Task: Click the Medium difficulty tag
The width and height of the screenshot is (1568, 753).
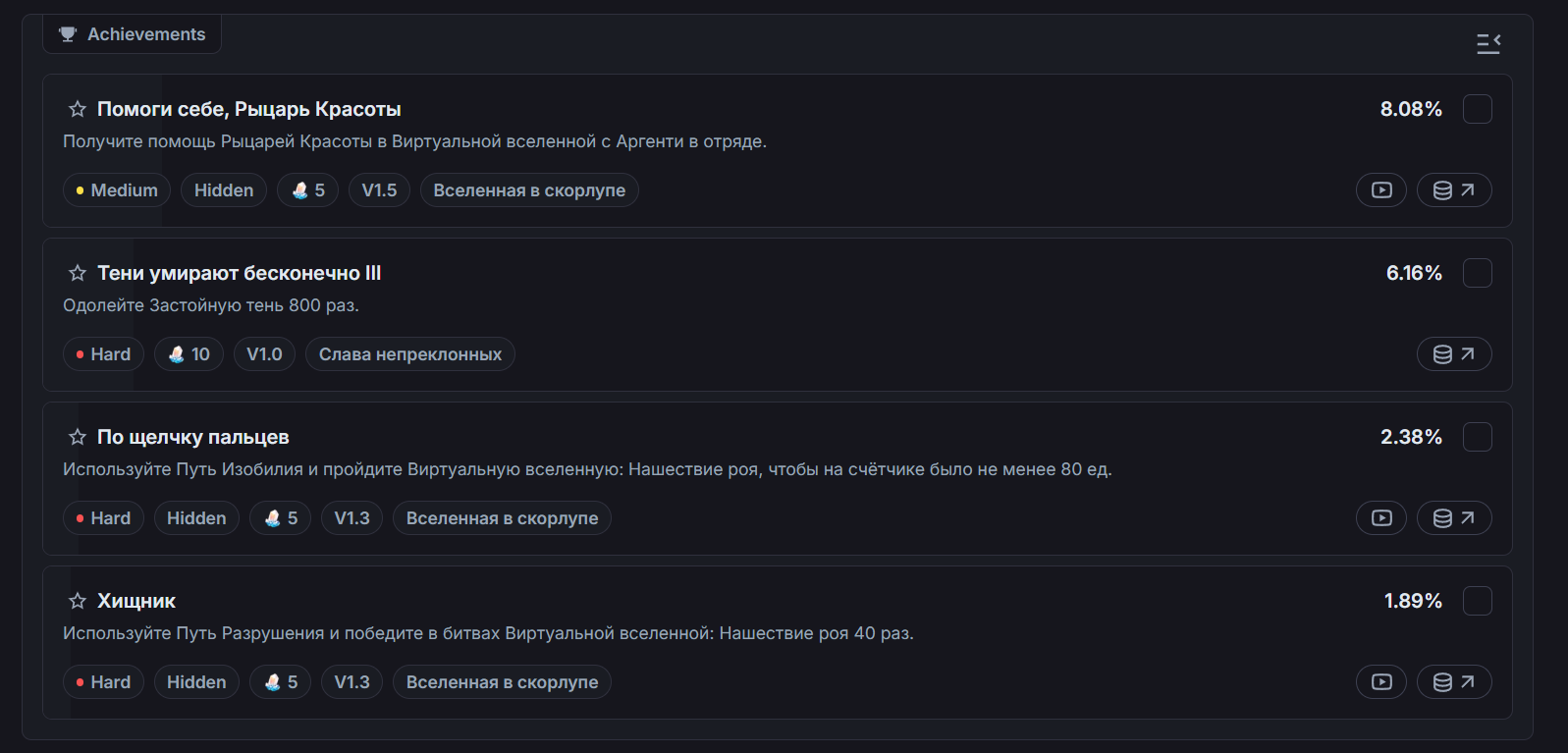Action: pos(117,190)
